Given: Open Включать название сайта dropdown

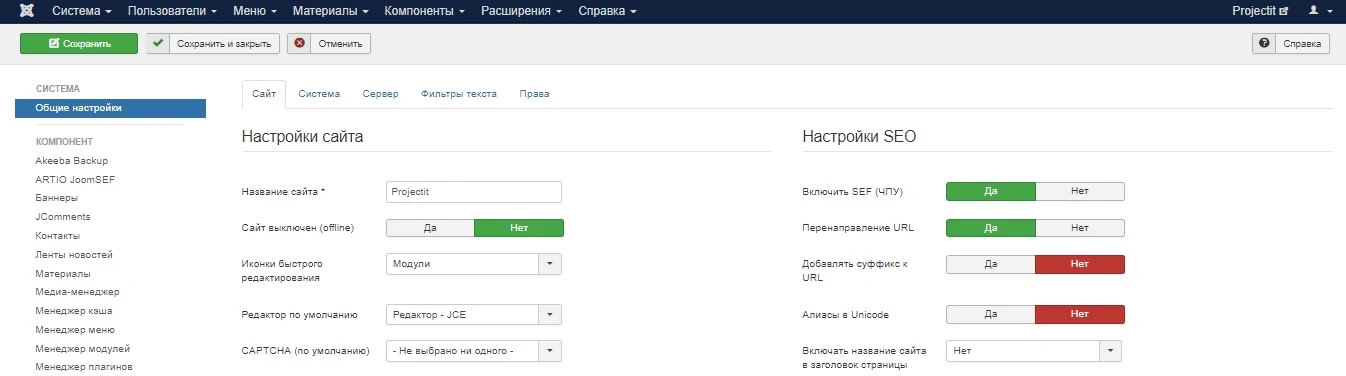Looking at the screenshot, I should point(1034,351).
